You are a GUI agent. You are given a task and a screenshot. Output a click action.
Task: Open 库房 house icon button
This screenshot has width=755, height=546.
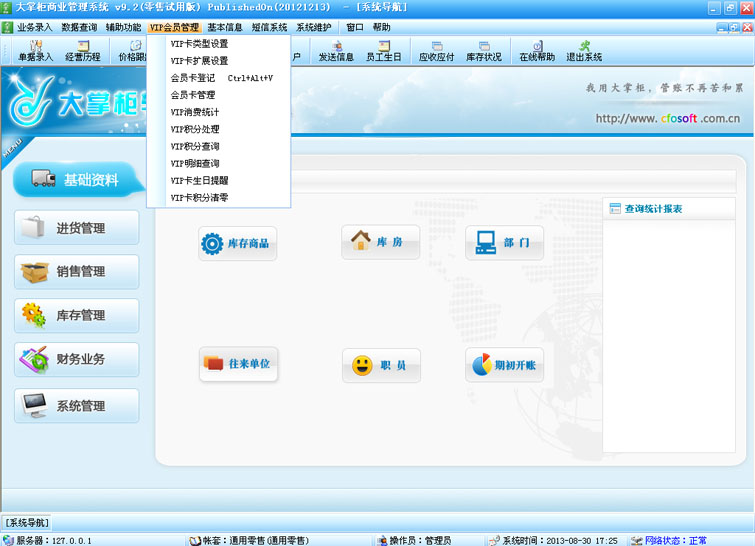380,242
